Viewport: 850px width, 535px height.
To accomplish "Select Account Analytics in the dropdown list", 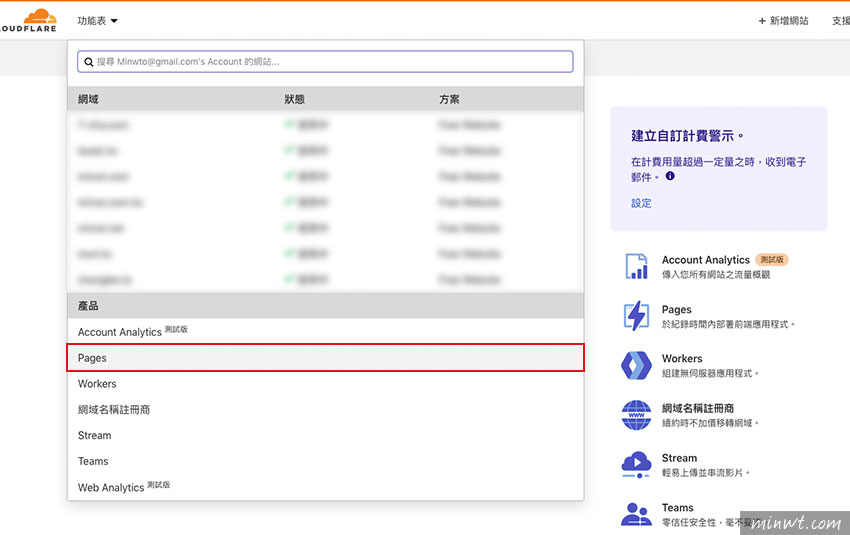I will [x=325, y=332].
